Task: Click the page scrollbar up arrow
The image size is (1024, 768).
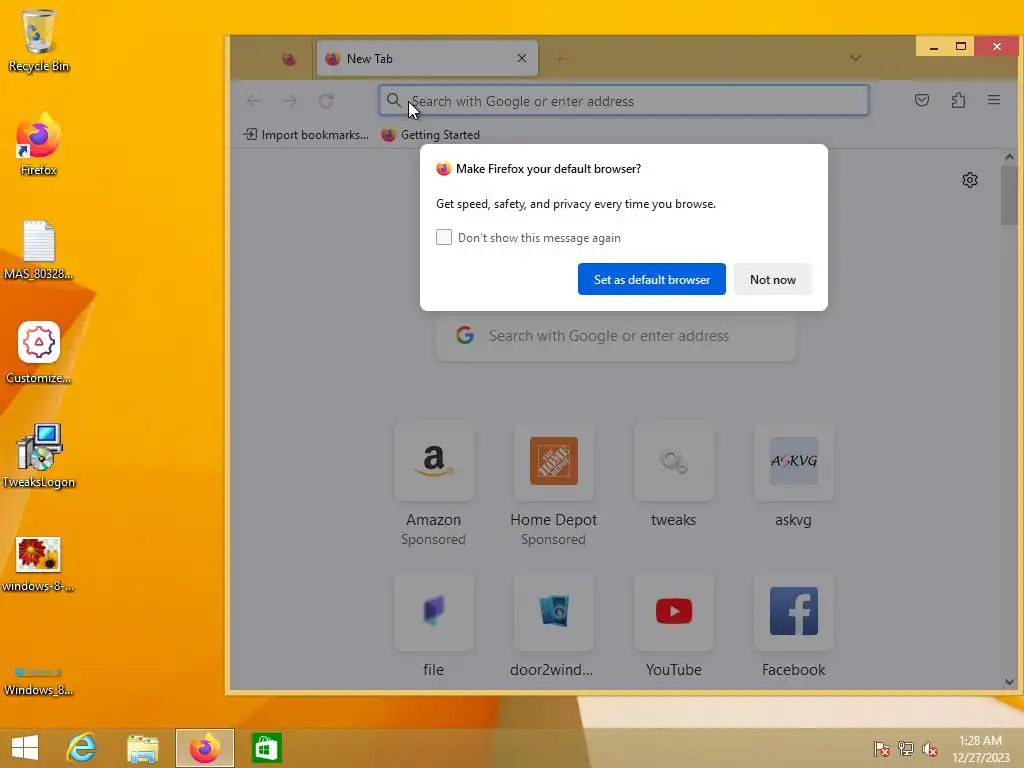Action: pyautogui.click(x=1009, y=157)
